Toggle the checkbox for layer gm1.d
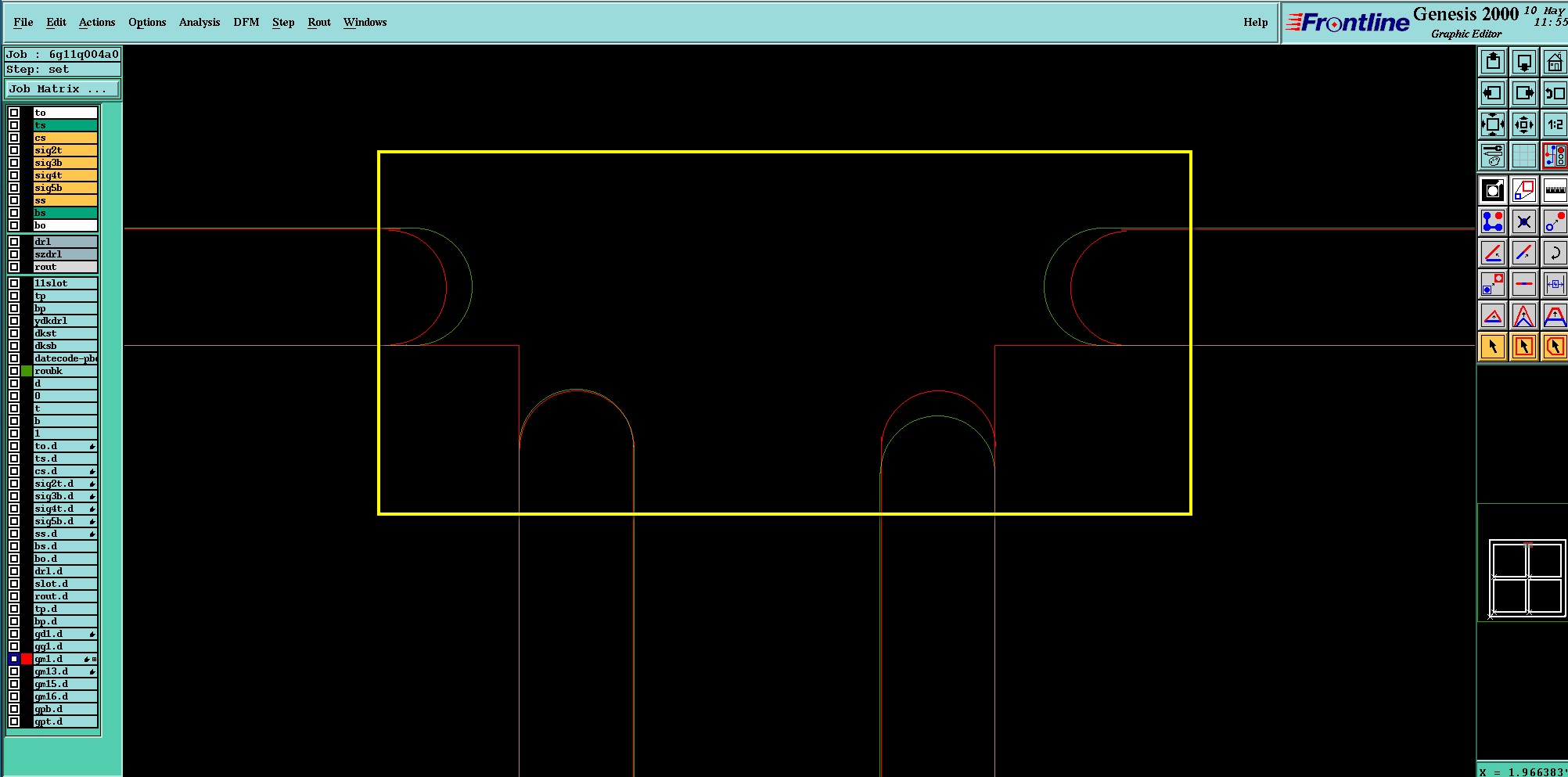1568x777 pixels. click(x=14, y=659)
